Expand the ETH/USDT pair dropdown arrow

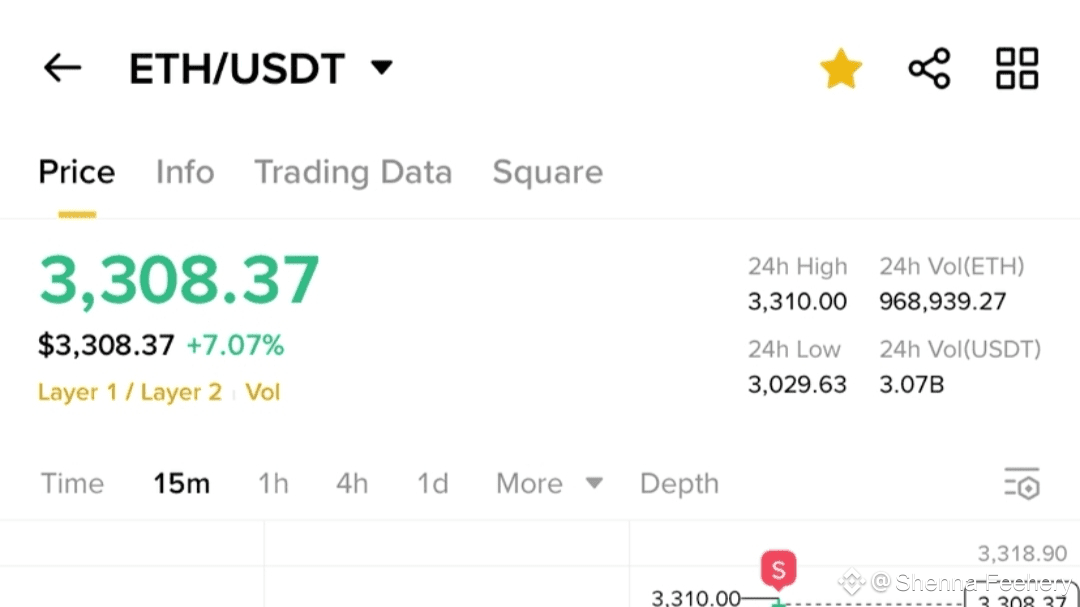381,68
